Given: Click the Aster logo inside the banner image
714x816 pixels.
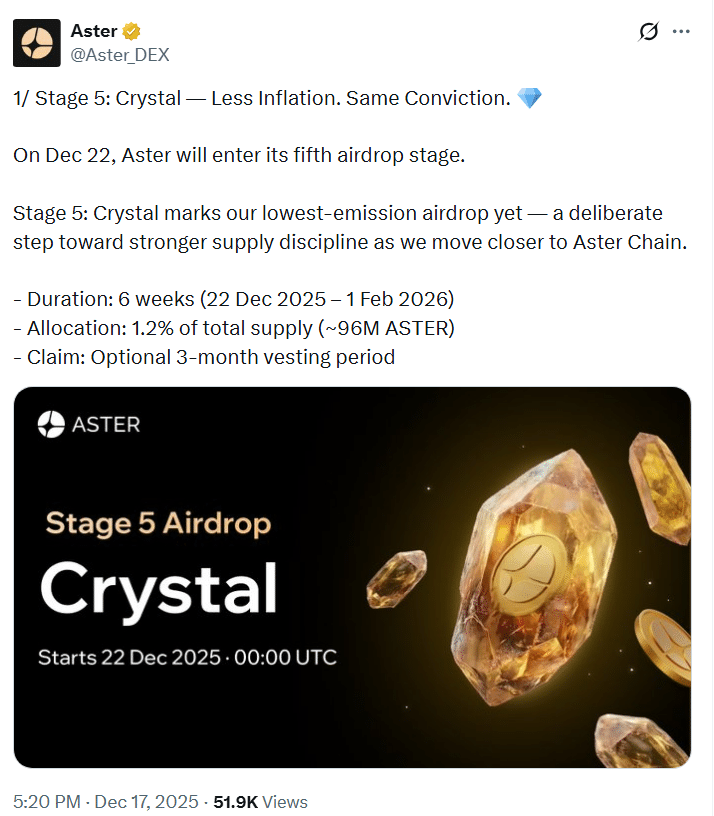Looking at the screenshot, I should (x=54, y=424).
